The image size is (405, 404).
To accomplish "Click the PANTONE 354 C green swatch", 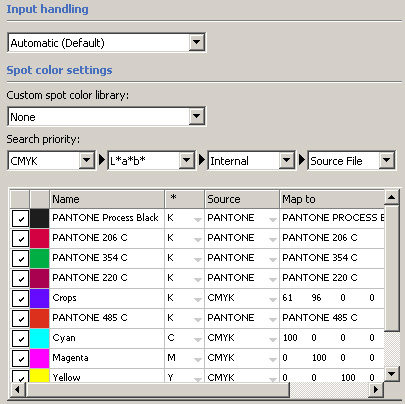I will 40,258.
